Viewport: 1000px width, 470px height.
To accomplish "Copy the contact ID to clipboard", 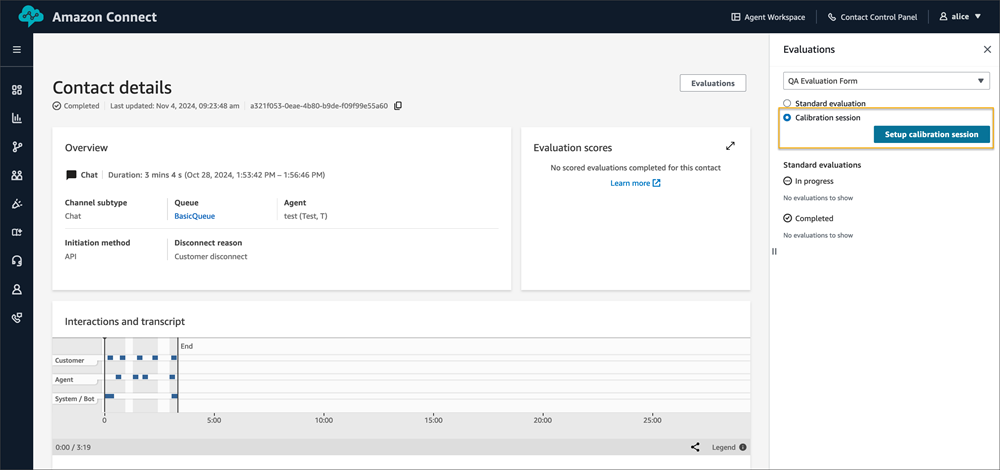I will tap(398, 106).
